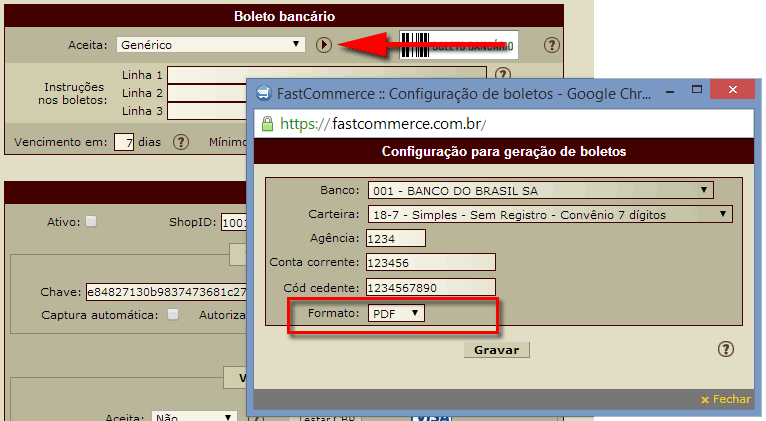Image resolution: width=766 pixels, height=421 pixels.
Task: Enable Captura automática checkbox
Action: click(173, 314)
